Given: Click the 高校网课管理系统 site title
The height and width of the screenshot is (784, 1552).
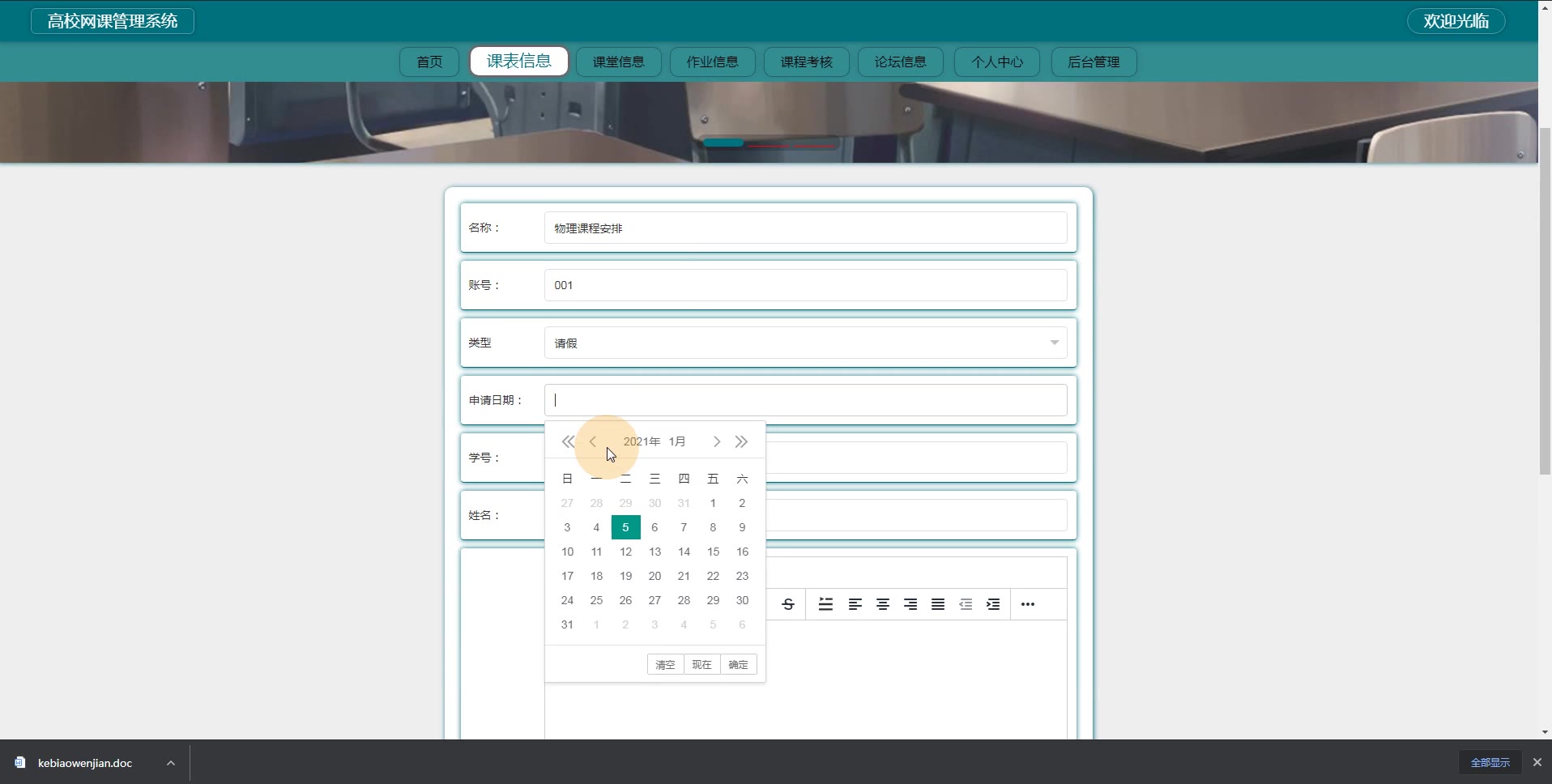Looking at the screenshot, I should pyautogui.click(x=113, y=21).
